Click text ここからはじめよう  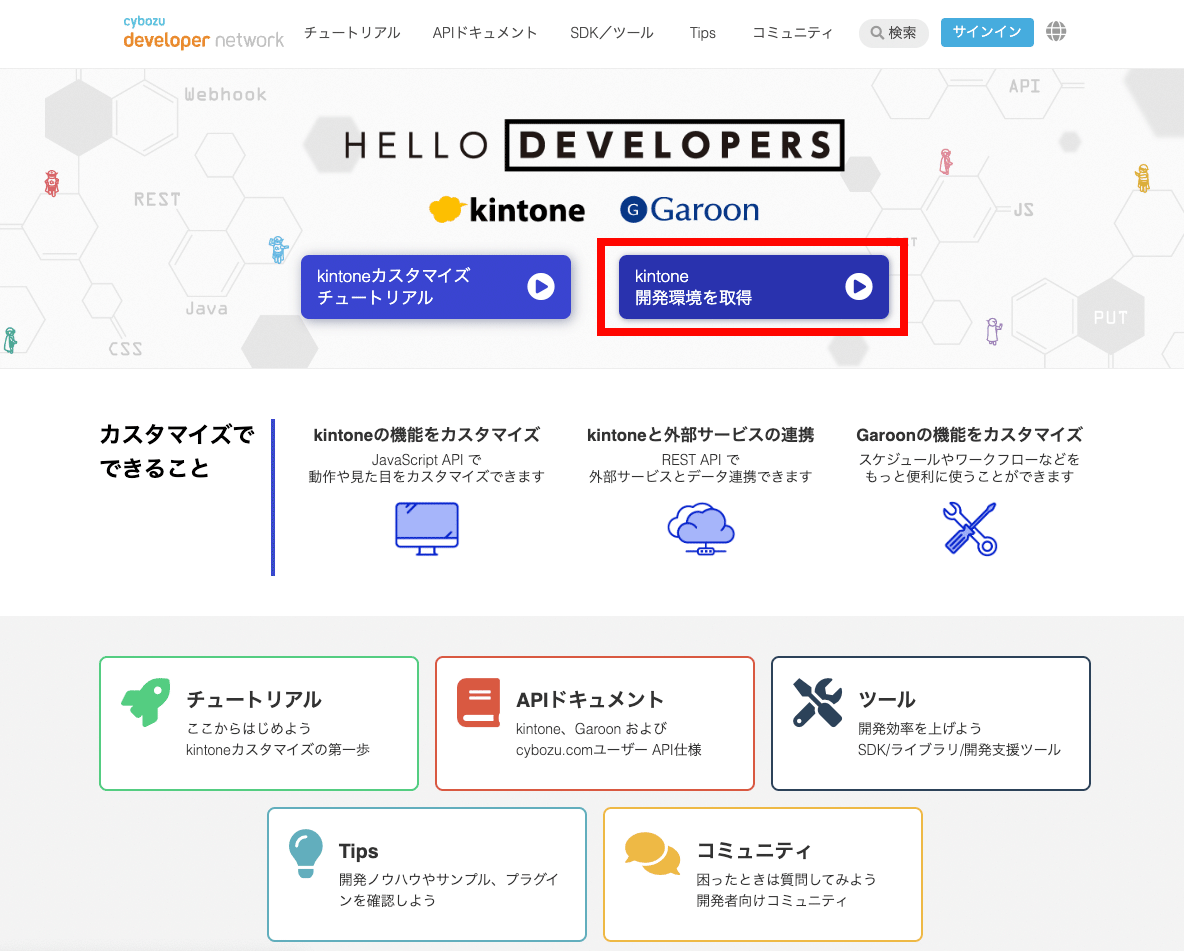click(248, 728)
